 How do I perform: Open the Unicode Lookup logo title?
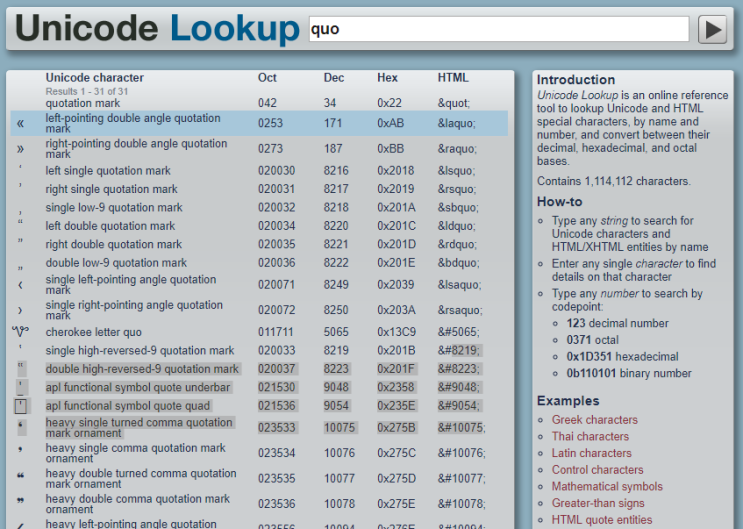pos(157,28)
